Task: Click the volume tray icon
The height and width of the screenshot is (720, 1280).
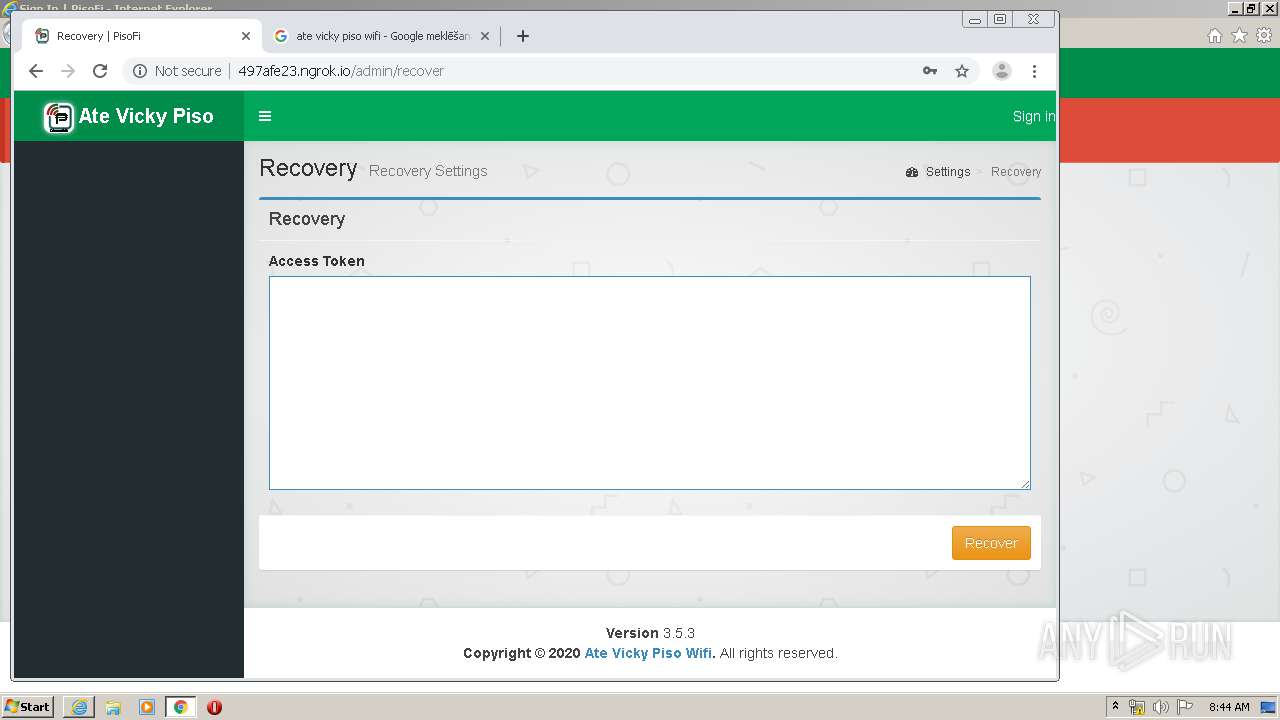Action: pyautogui.click(x=1161, y=707)
